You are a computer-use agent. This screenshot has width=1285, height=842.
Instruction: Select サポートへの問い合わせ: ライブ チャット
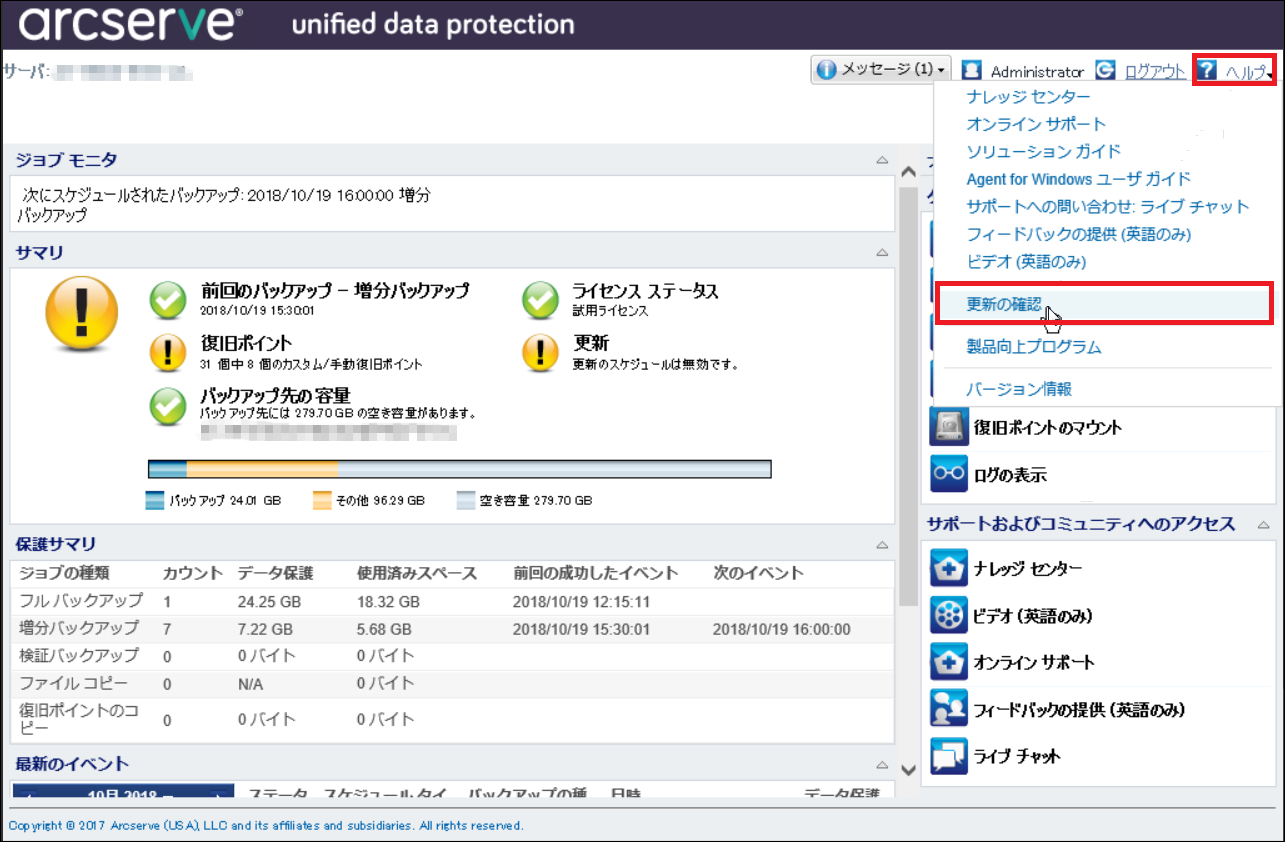[1108, 206]
